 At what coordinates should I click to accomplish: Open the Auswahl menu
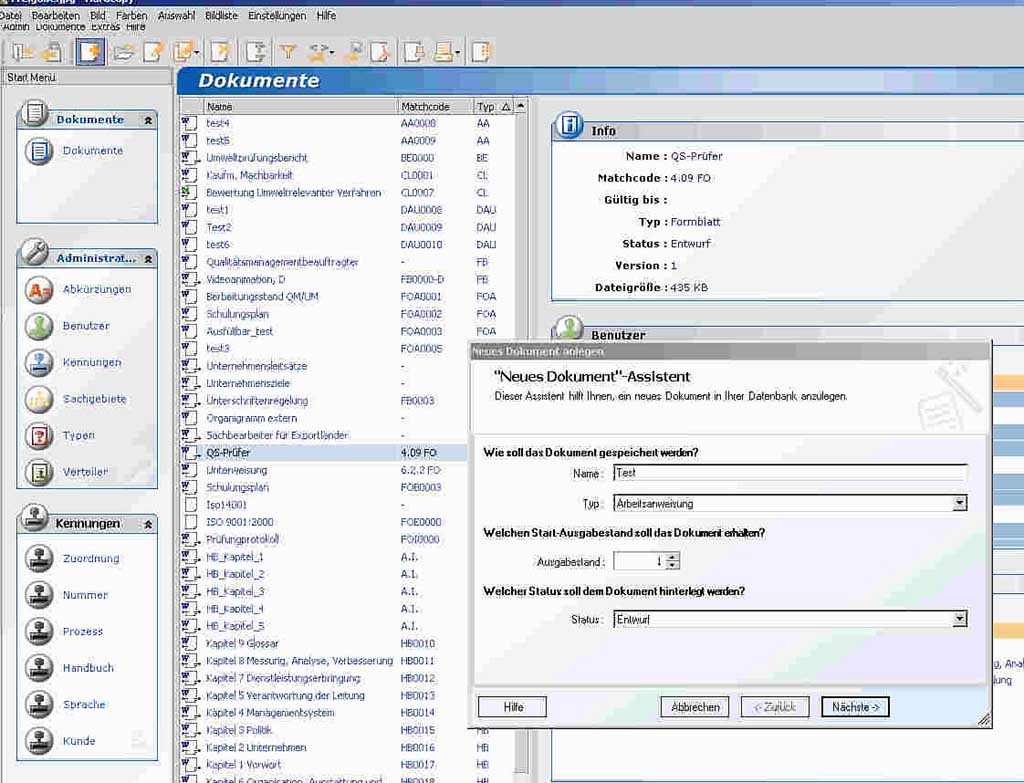tap(176, 15)
